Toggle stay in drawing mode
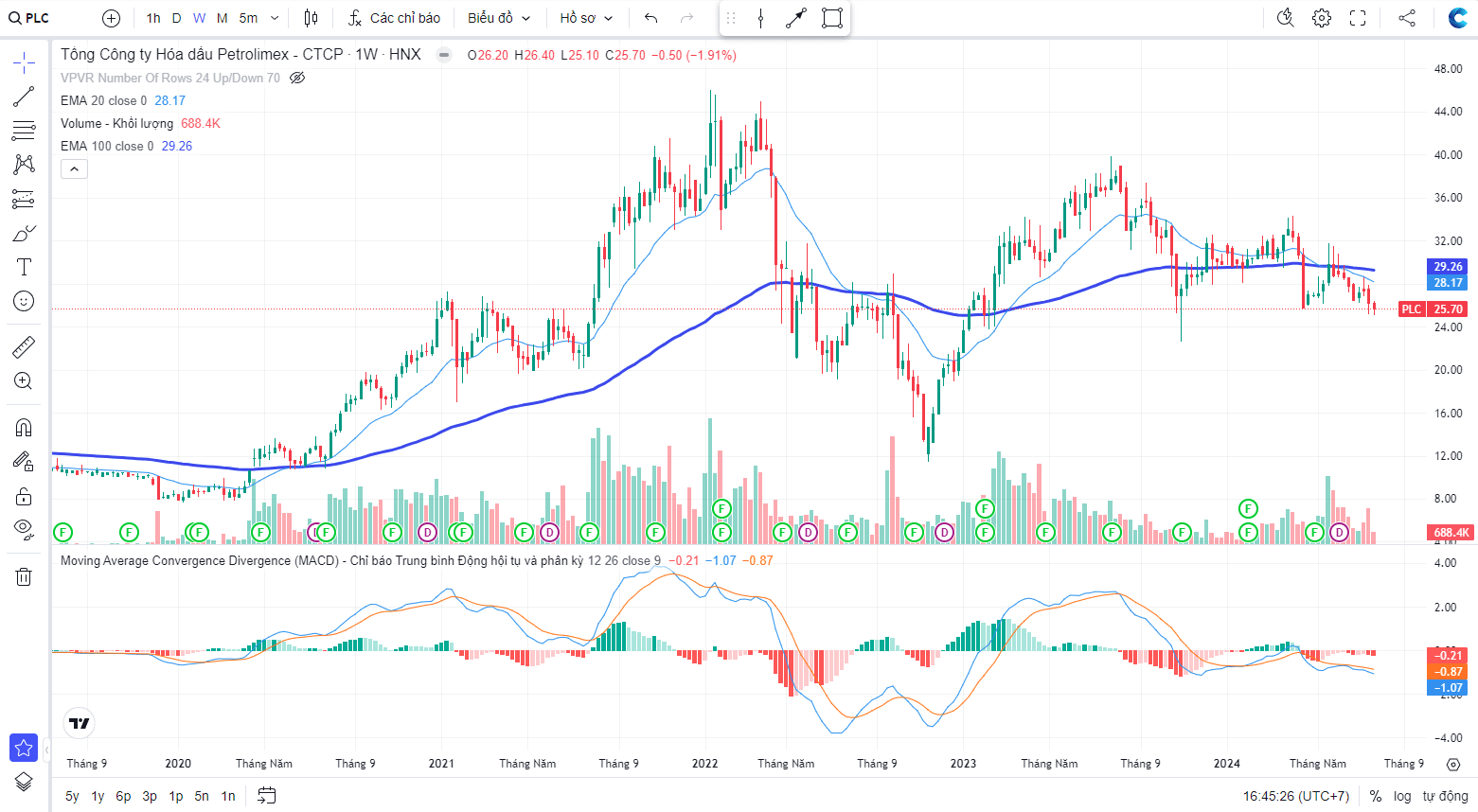1478x812 pixels. (24, 462)
